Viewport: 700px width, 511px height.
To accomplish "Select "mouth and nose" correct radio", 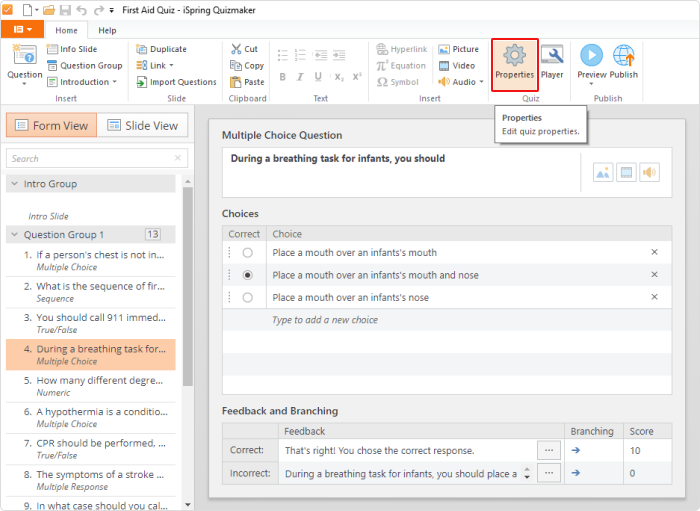I will [247, 275].
